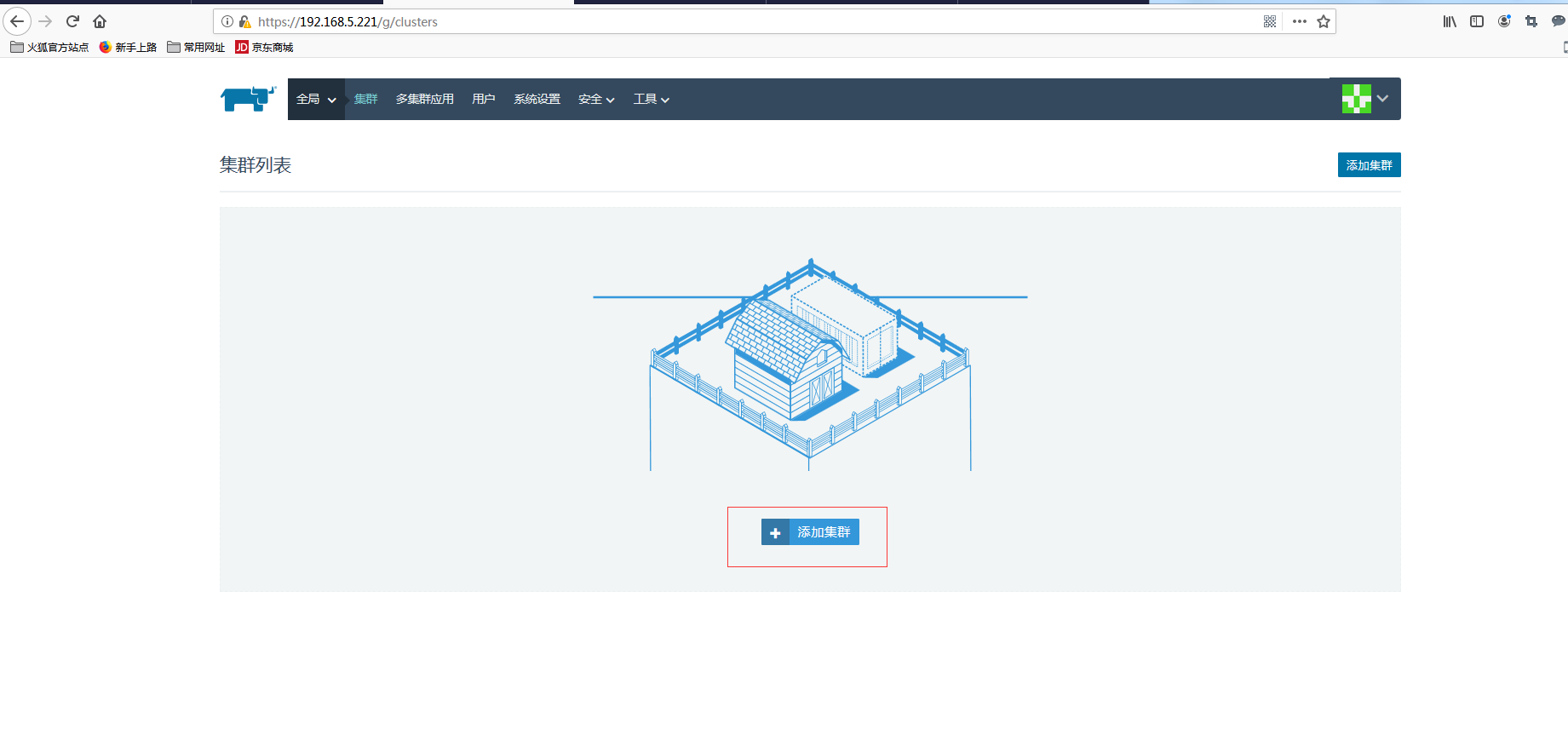Open the 常用网址 bookmark folder
Viewport: 1568px width, 735px height.
[x=196, y=48]
